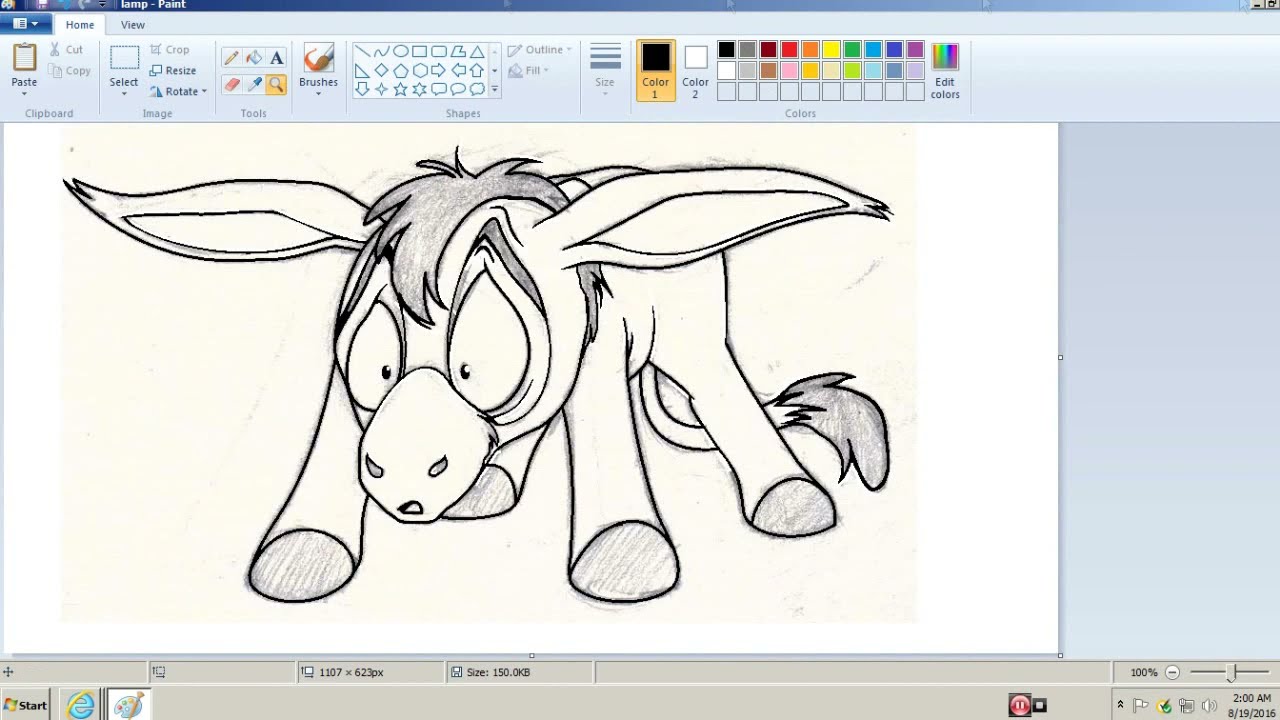Viewport: 1280px width, 720px height.
Task: Choose the Right arrow shape
Action: click(438, 71)
